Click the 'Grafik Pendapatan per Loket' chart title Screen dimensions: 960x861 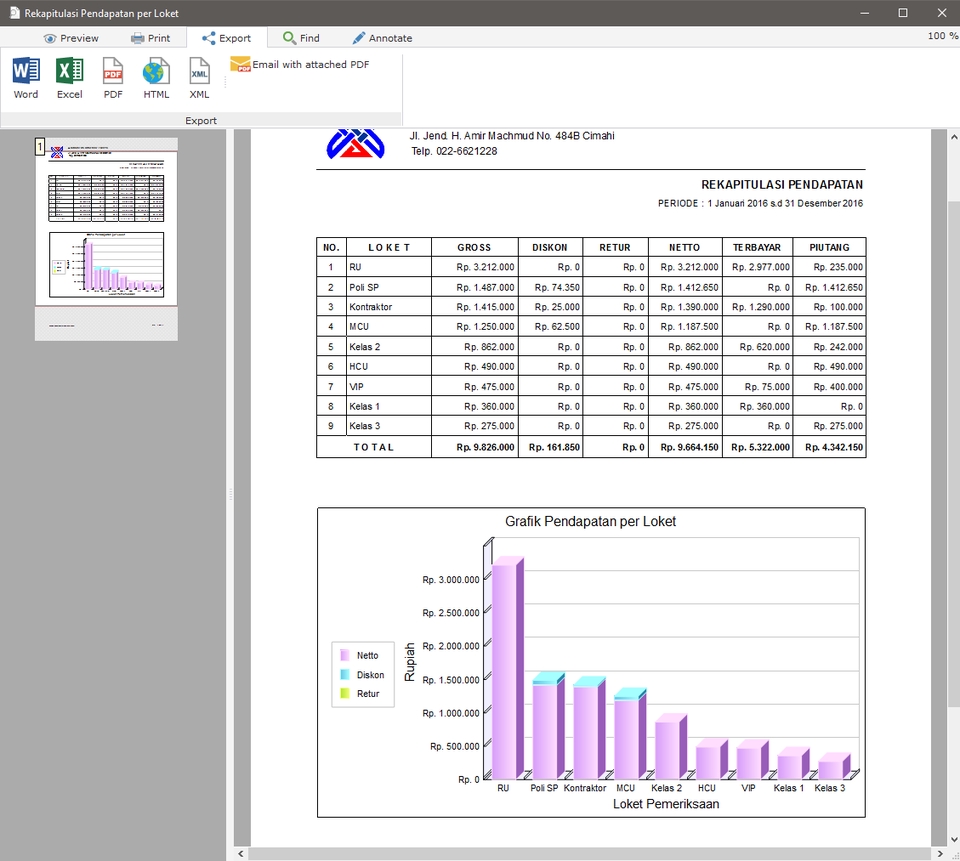click(590, 521)
